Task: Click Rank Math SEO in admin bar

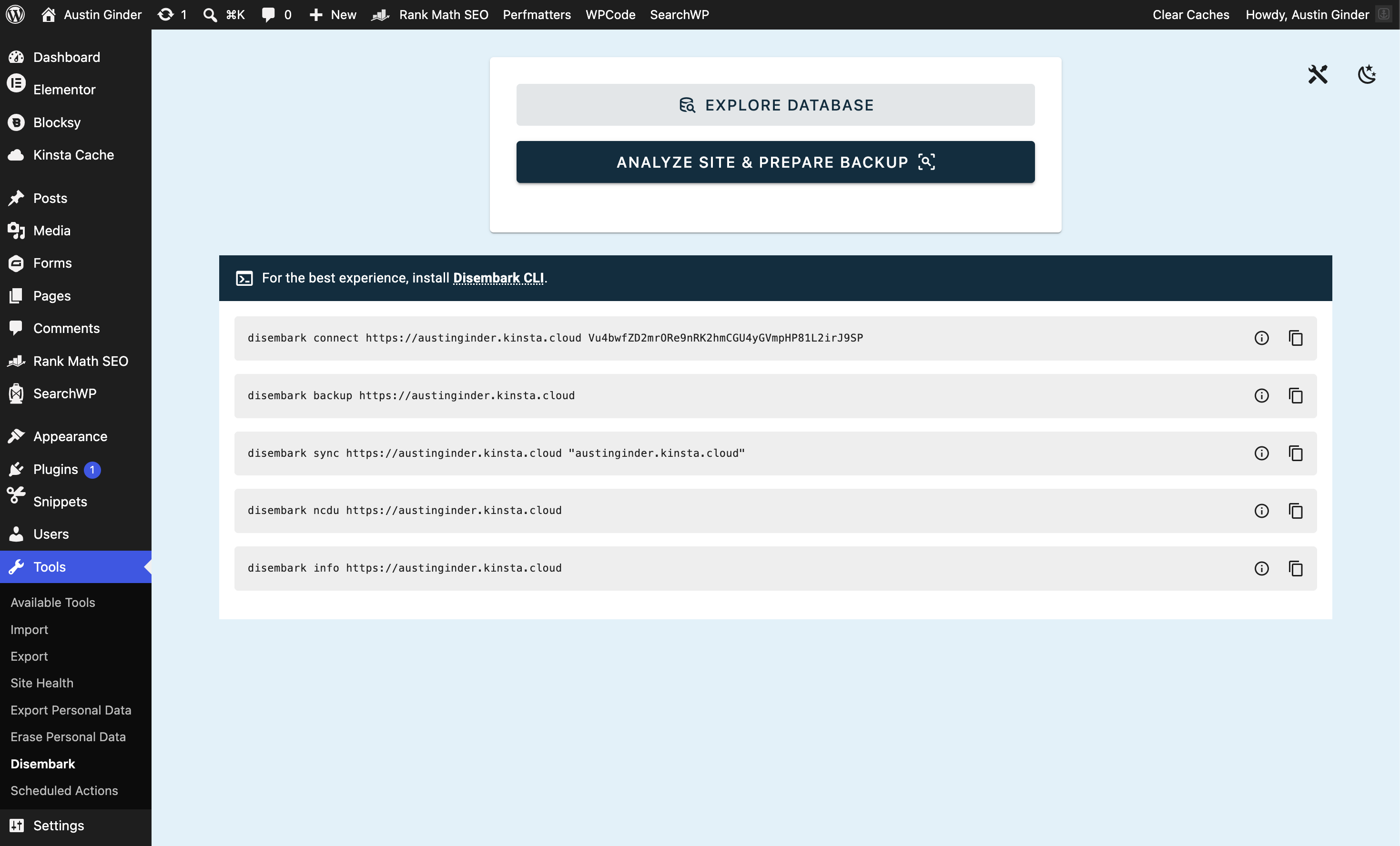Action: pos(429,14)
